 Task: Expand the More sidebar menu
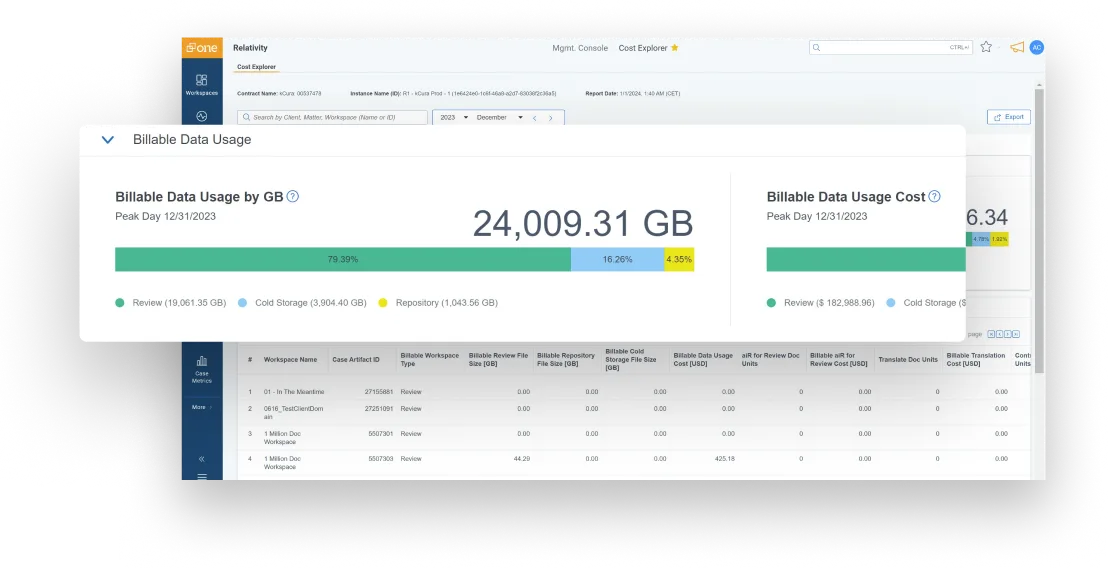[x=202, y=407]
